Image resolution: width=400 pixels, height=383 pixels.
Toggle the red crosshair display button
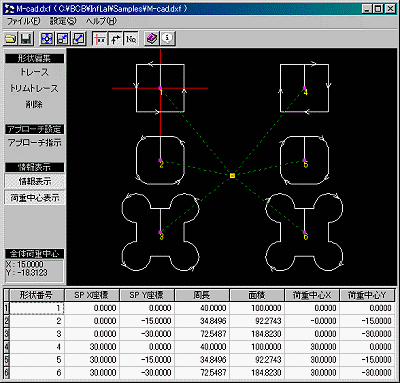click(99, 39)
